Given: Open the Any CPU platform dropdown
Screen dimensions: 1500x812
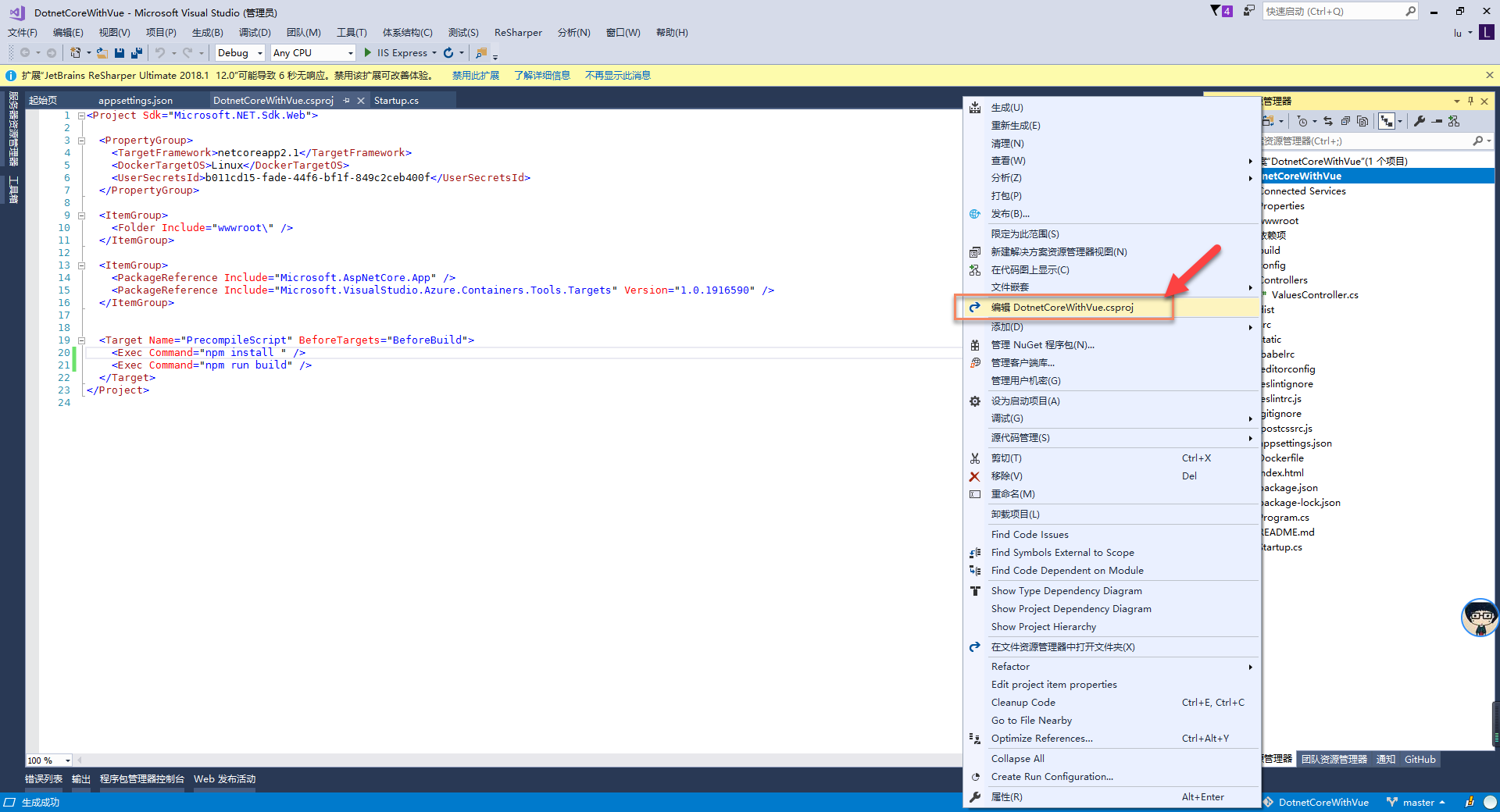Looking at the screenshot, I should point(350,53).
